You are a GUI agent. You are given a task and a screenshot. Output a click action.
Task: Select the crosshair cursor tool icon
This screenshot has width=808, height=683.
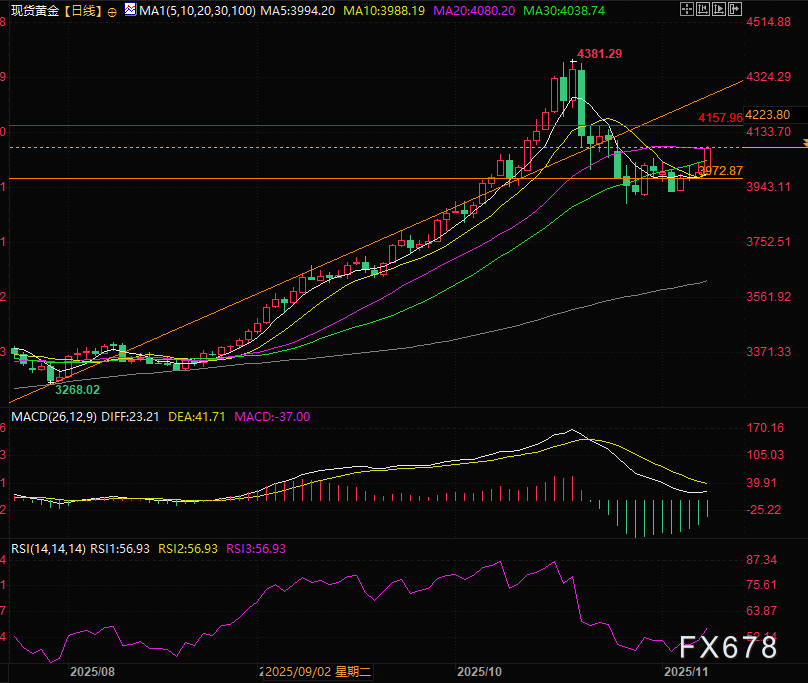tap(688, 9)
